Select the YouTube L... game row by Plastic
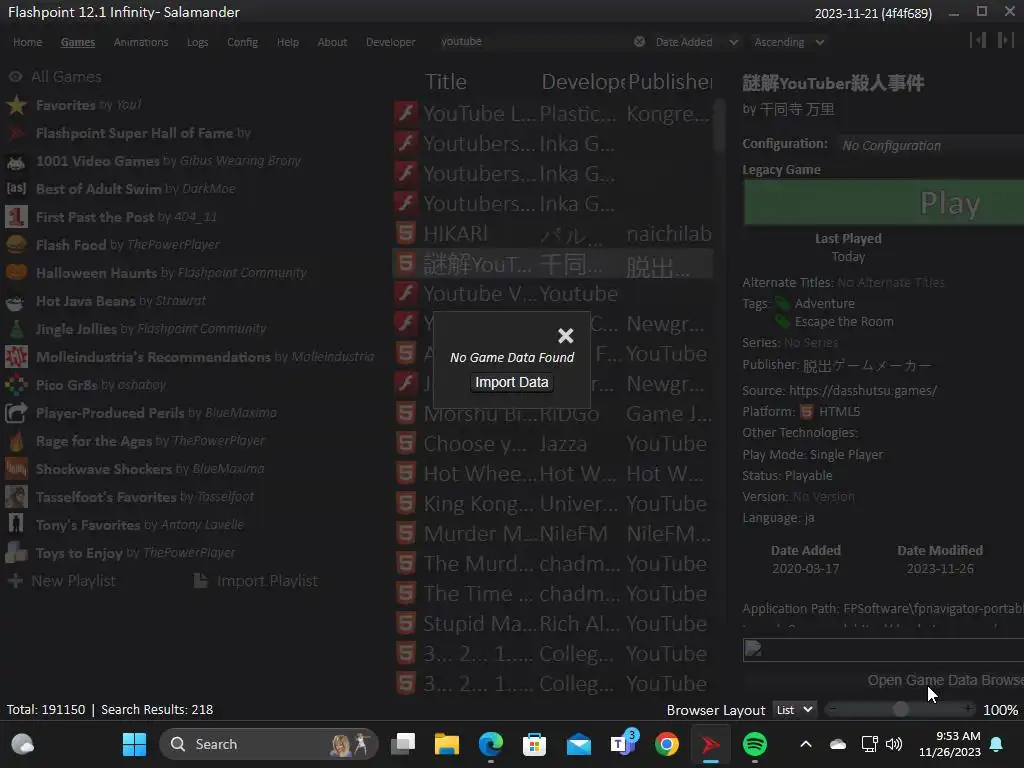The width and height of the screenshot is (1024, 768). (552, 114)
